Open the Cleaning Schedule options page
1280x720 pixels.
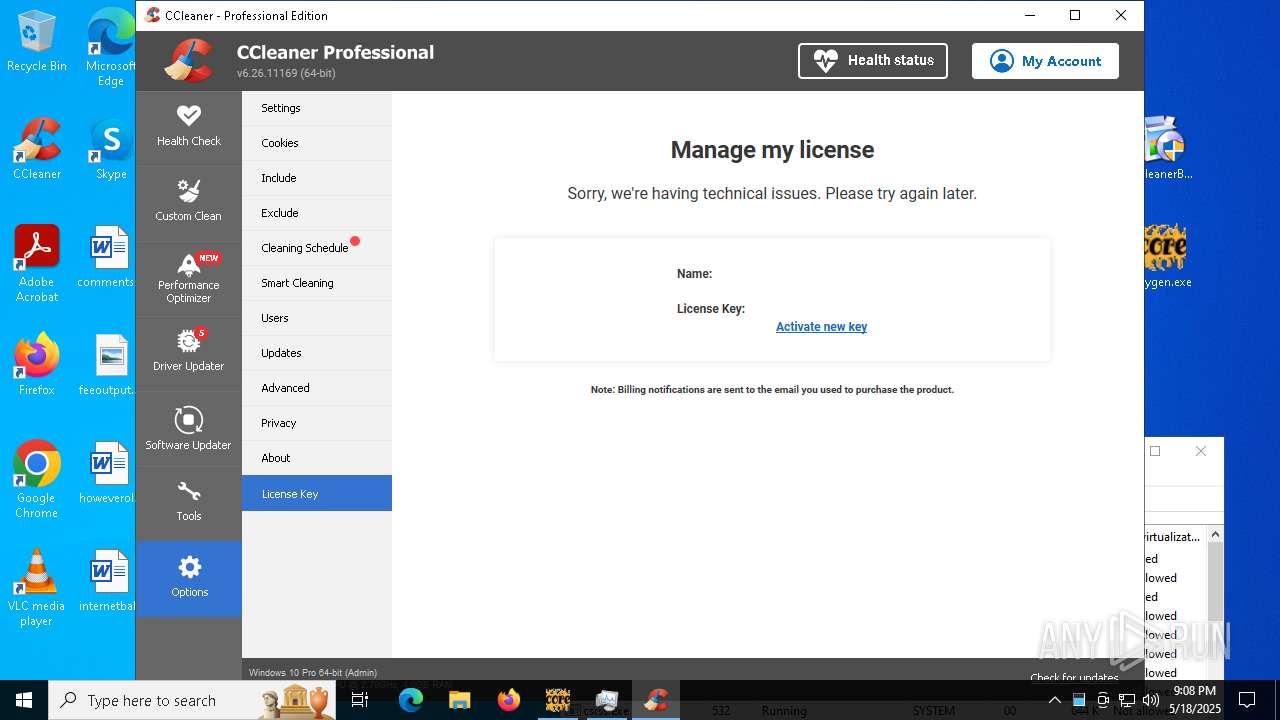pos(316,248)
